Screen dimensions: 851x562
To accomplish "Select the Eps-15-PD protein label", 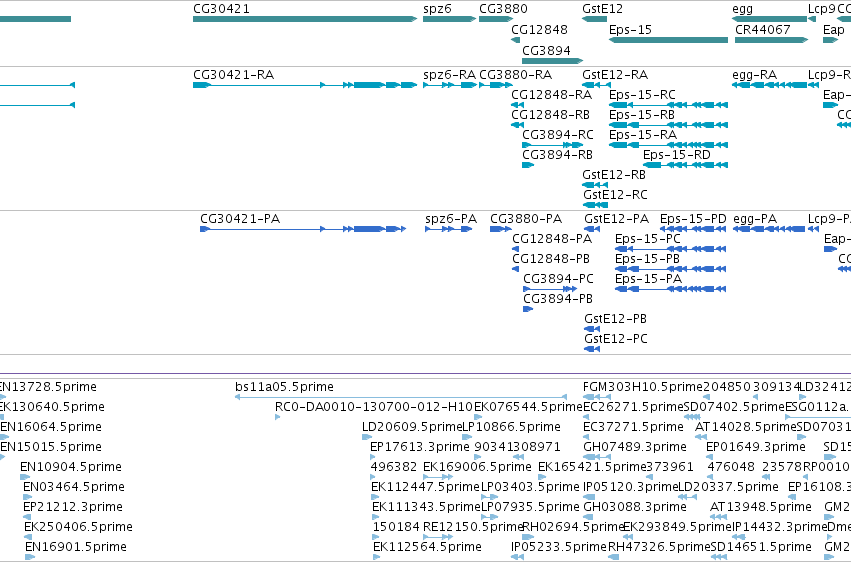I will pyautogui.click(x=693, y=219).
